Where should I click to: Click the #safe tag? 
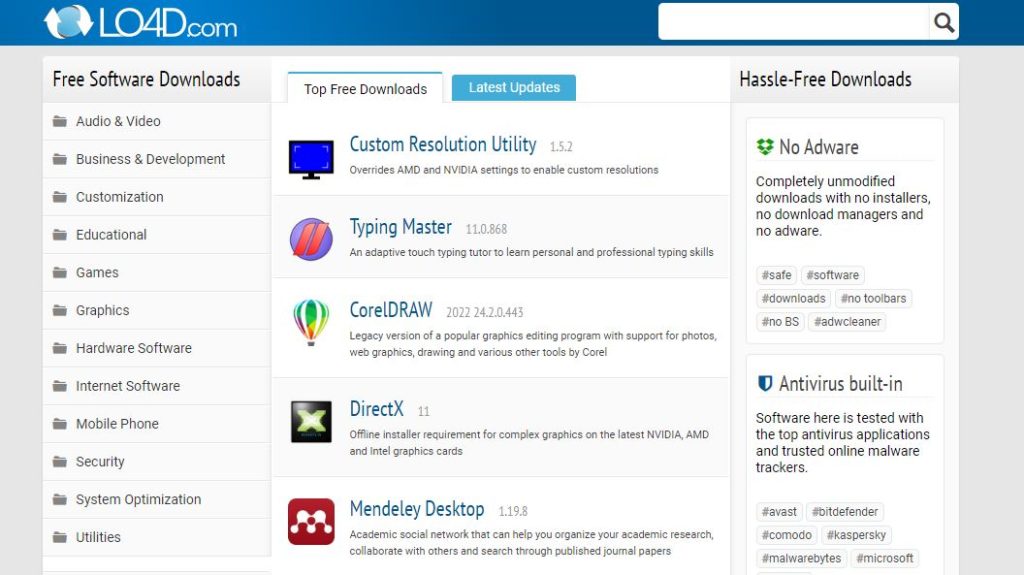[x=776, y=275]
